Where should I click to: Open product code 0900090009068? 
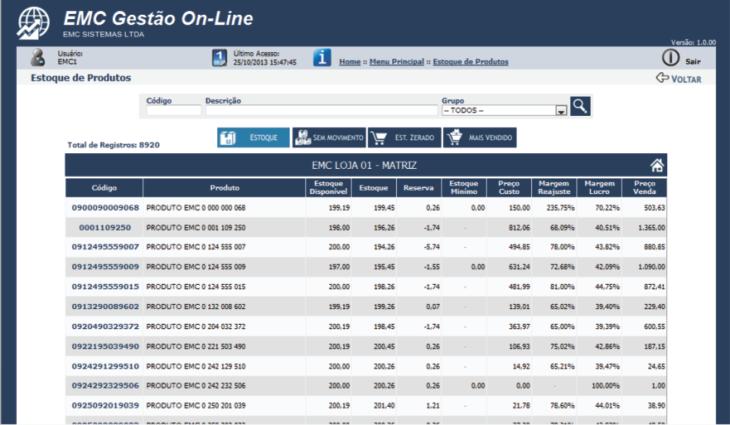pyautogui.click(x=105, y=208)
